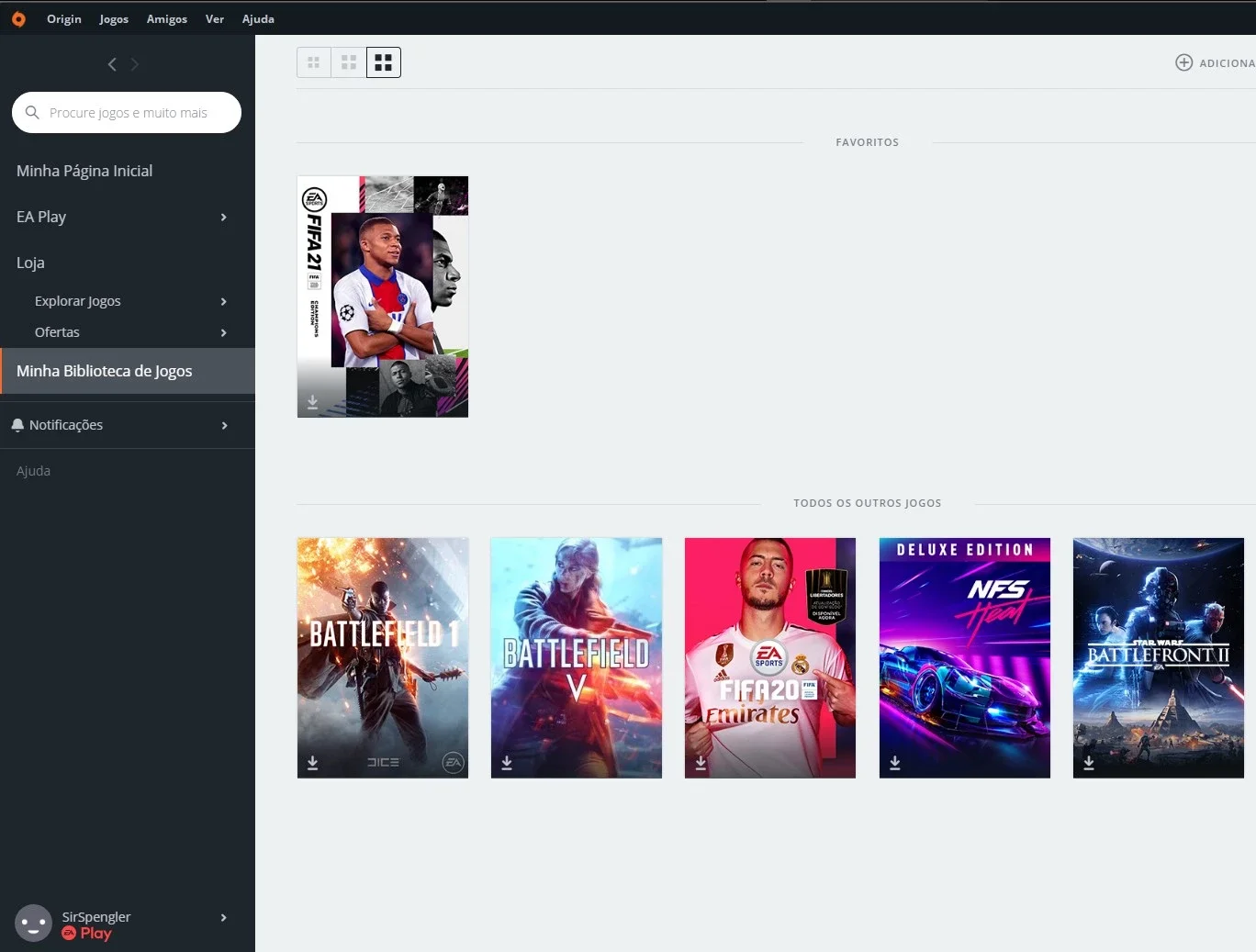Download Battlefield 1 via arrow icon

[313, 763]
